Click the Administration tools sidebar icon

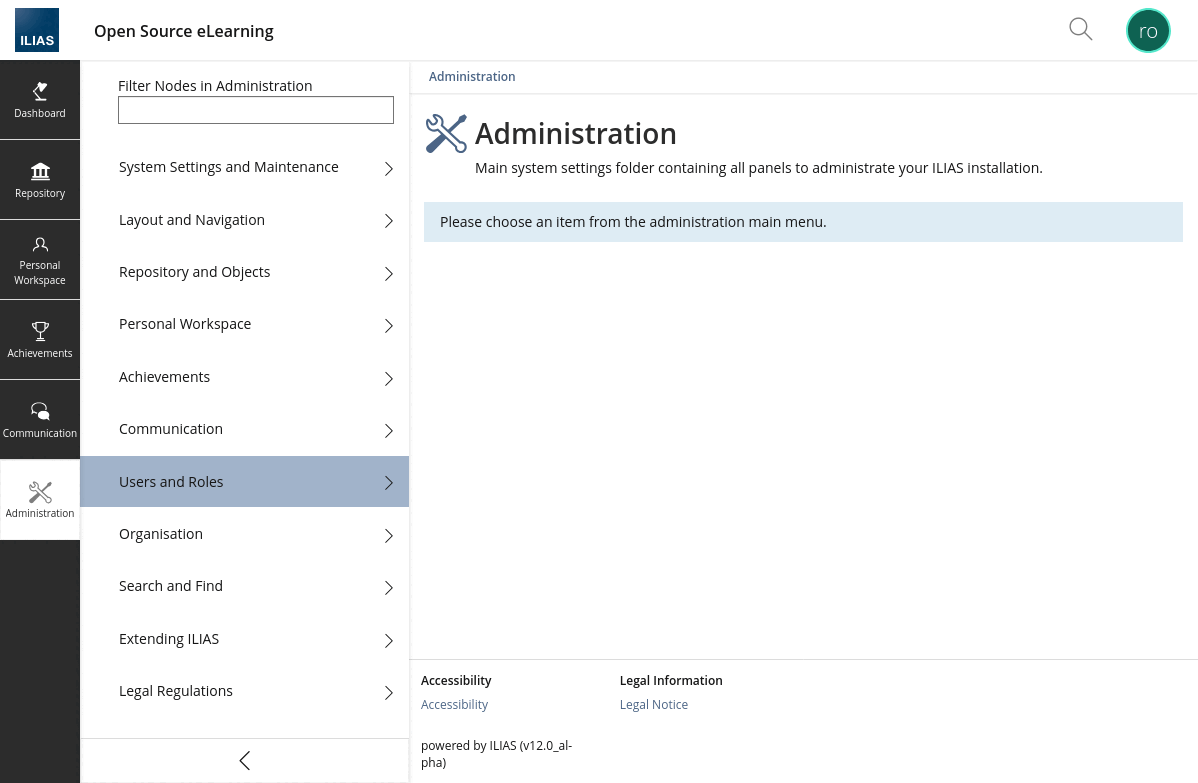[x=40, y=500]
